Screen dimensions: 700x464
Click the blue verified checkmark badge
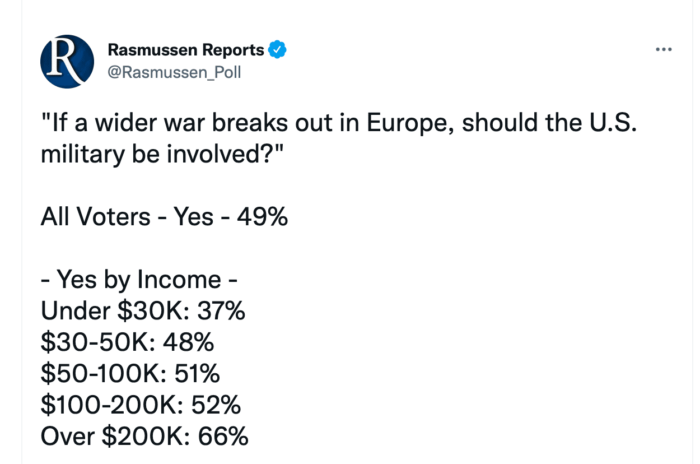pos(277,50)
